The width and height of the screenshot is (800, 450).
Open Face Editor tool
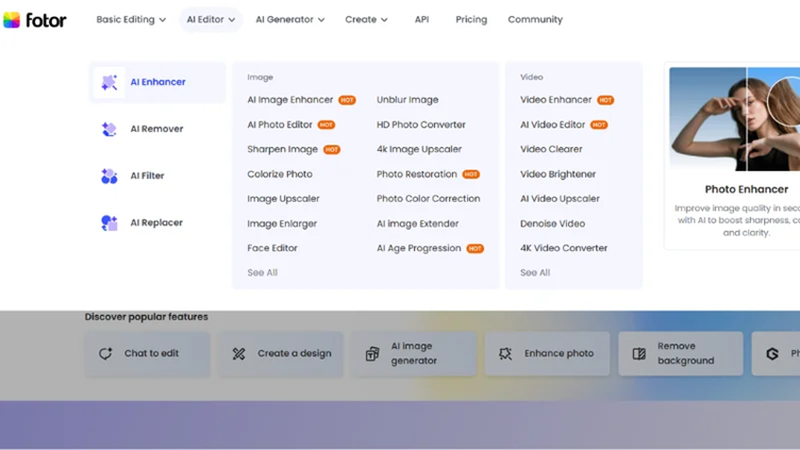coord(272,248)
